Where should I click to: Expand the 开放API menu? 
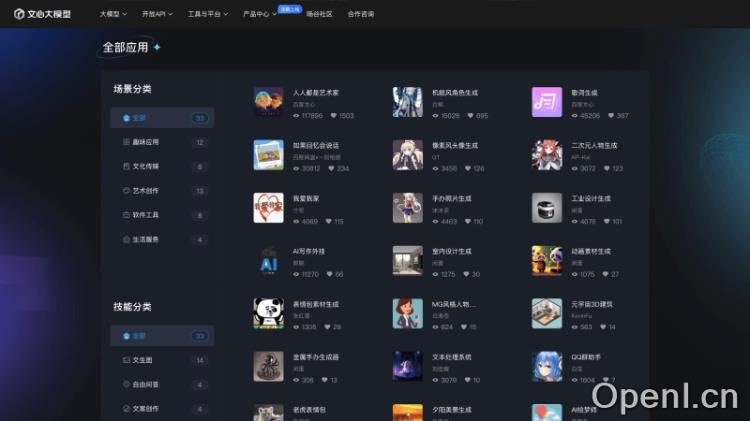click(x=157, y=14)
